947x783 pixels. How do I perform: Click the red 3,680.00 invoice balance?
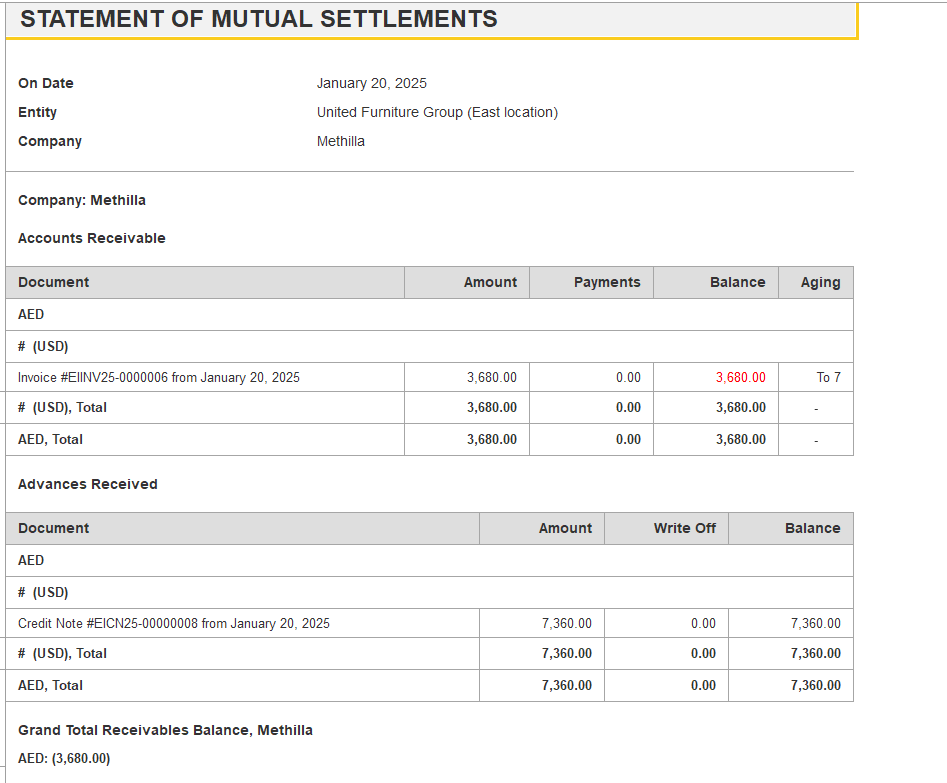[x=740, y=378]
